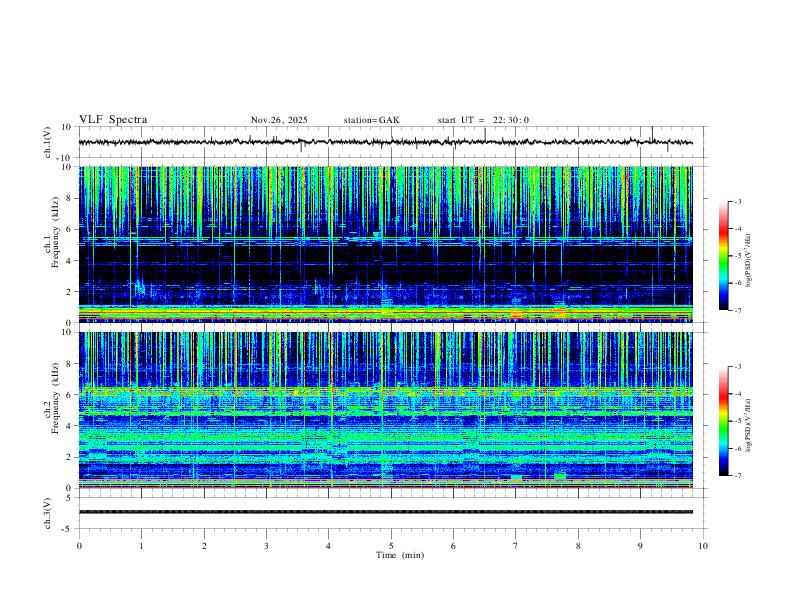Click the time axis tick label "6"
This screenshot has width=792, height=612.
(454, 546)
